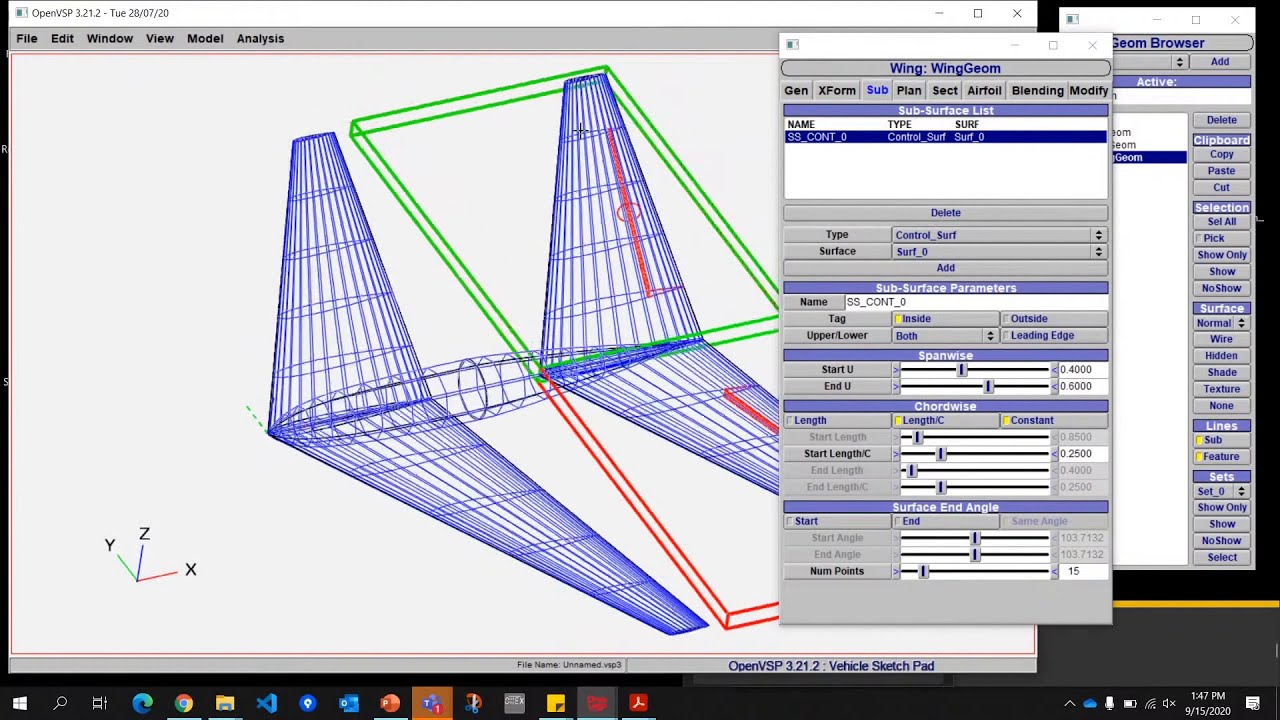
Task: Switch to the Sect tab
Action: coord(945,91)
